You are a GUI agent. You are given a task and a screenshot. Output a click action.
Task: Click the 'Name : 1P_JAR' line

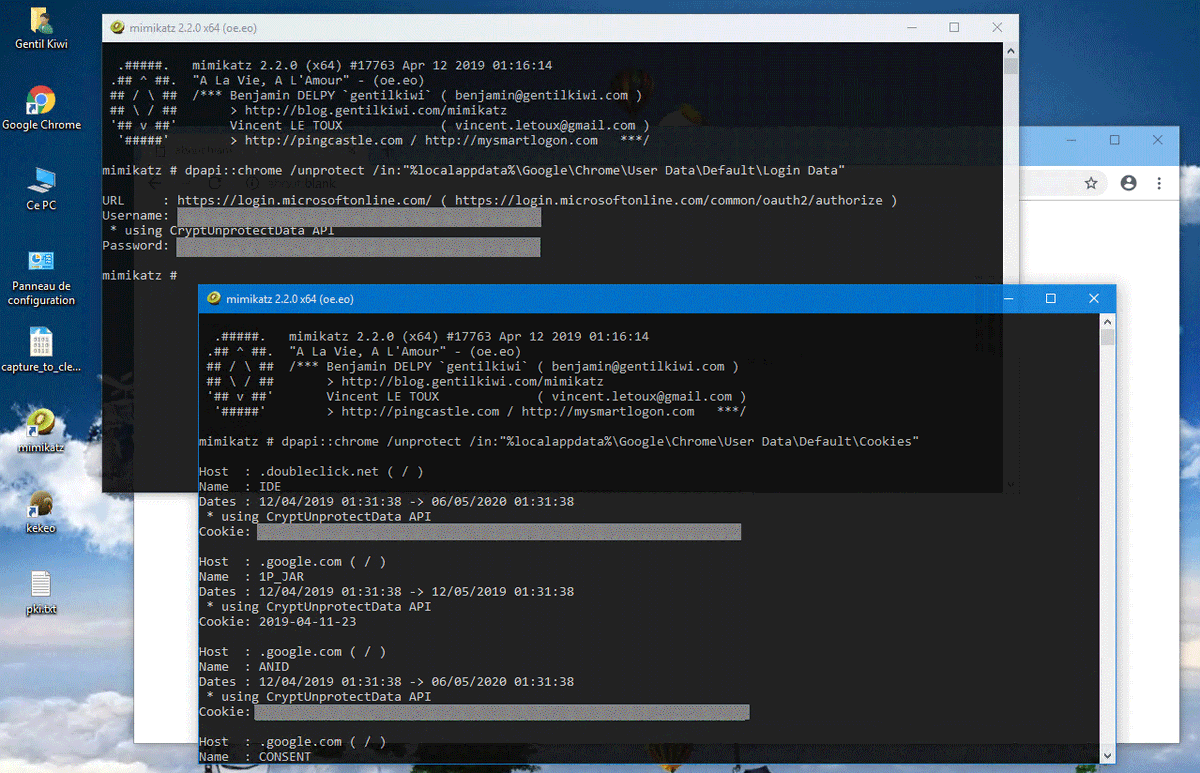(x=251, y=577)
